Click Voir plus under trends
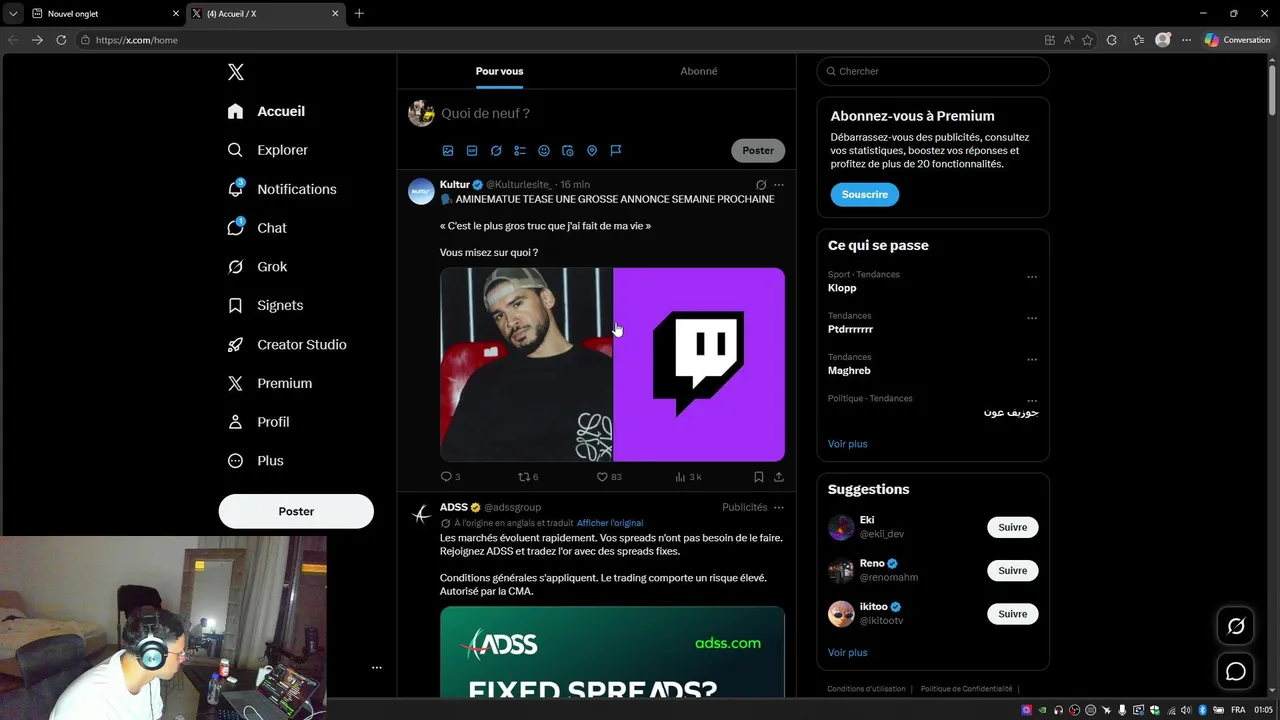 [x=848, y=444]
